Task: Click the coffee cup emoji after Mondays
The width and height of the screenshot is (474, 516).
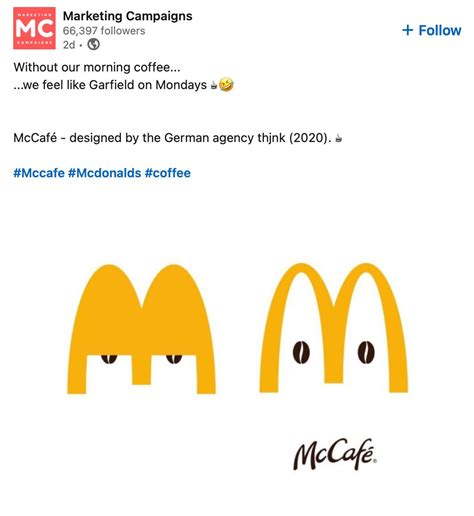Action: [x=213, y=86]
